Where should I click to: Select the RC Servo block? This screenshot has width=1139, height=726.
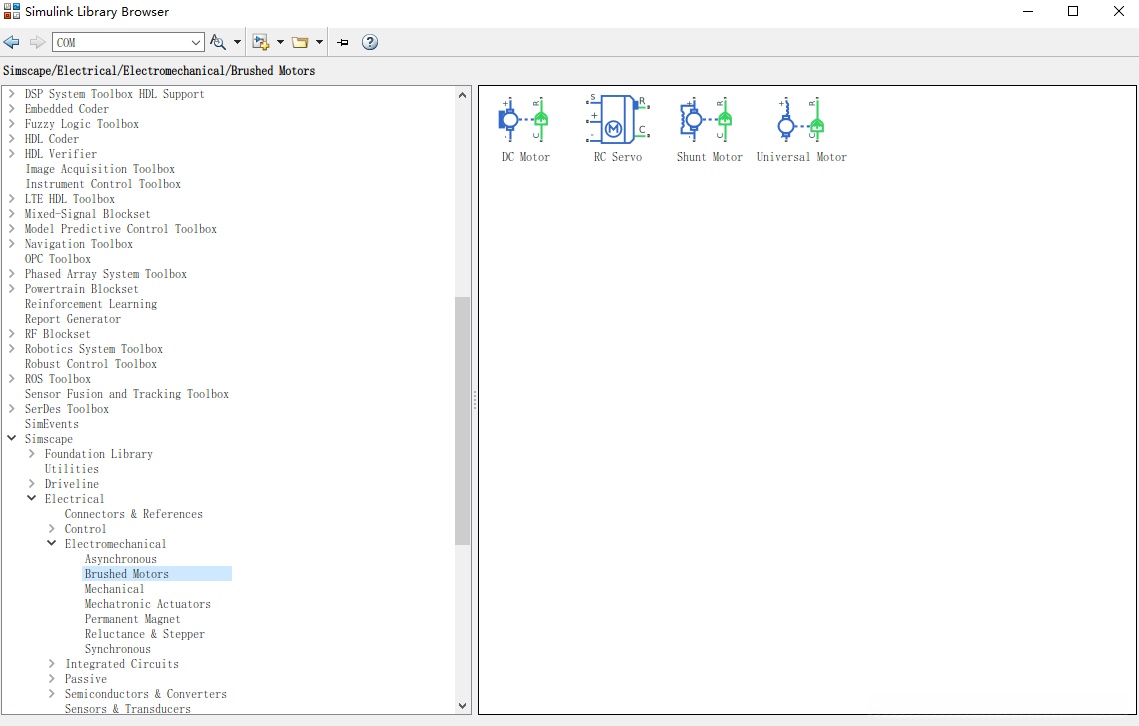coord(617,129)
